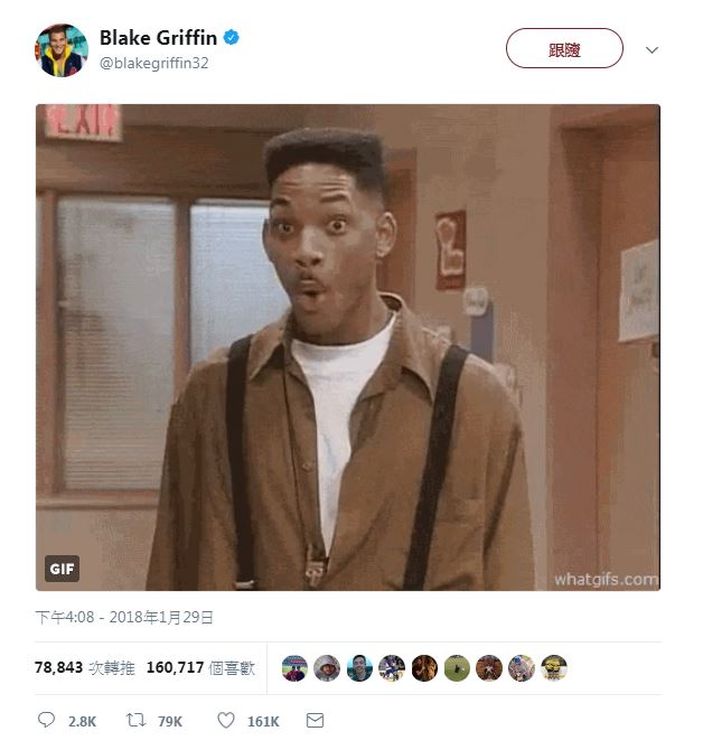Image resolution: width=703 pixels, height=750 pixels.
Task: Open first liker's avatar in row
Action: [x=295, y=668]
